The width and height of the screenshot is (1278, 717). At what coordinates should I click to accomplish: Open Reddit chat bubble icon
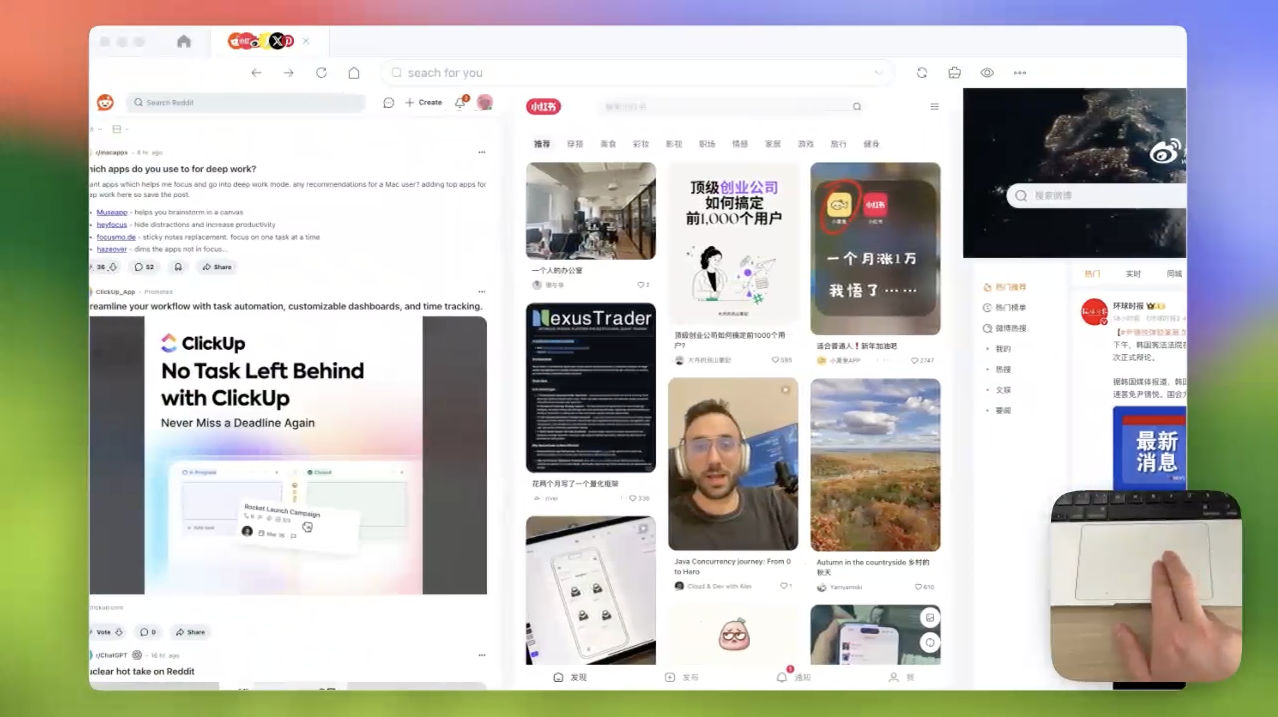point(389,102)
